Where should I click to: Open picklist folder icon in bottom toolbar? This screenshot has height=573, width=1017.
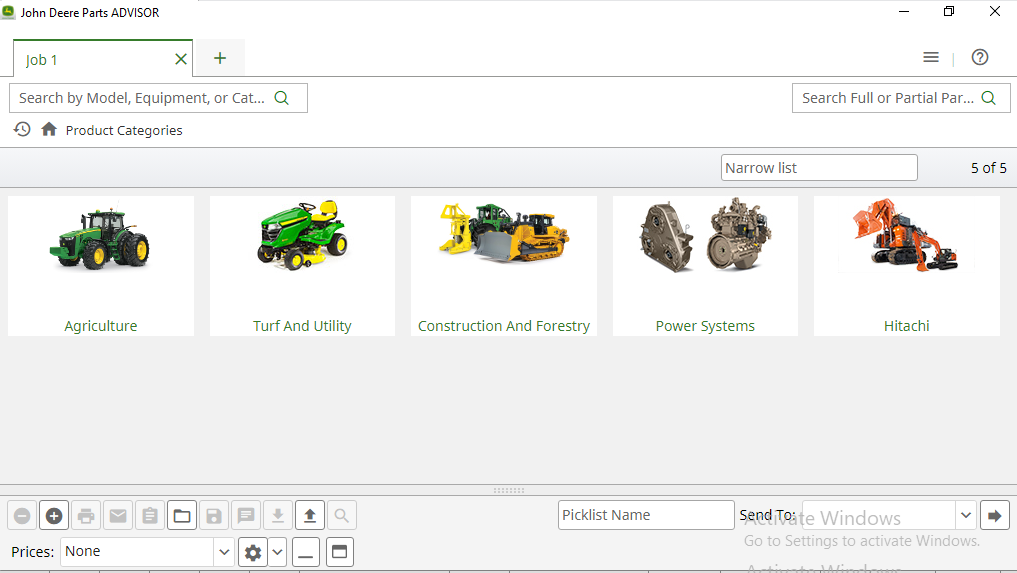182,516
